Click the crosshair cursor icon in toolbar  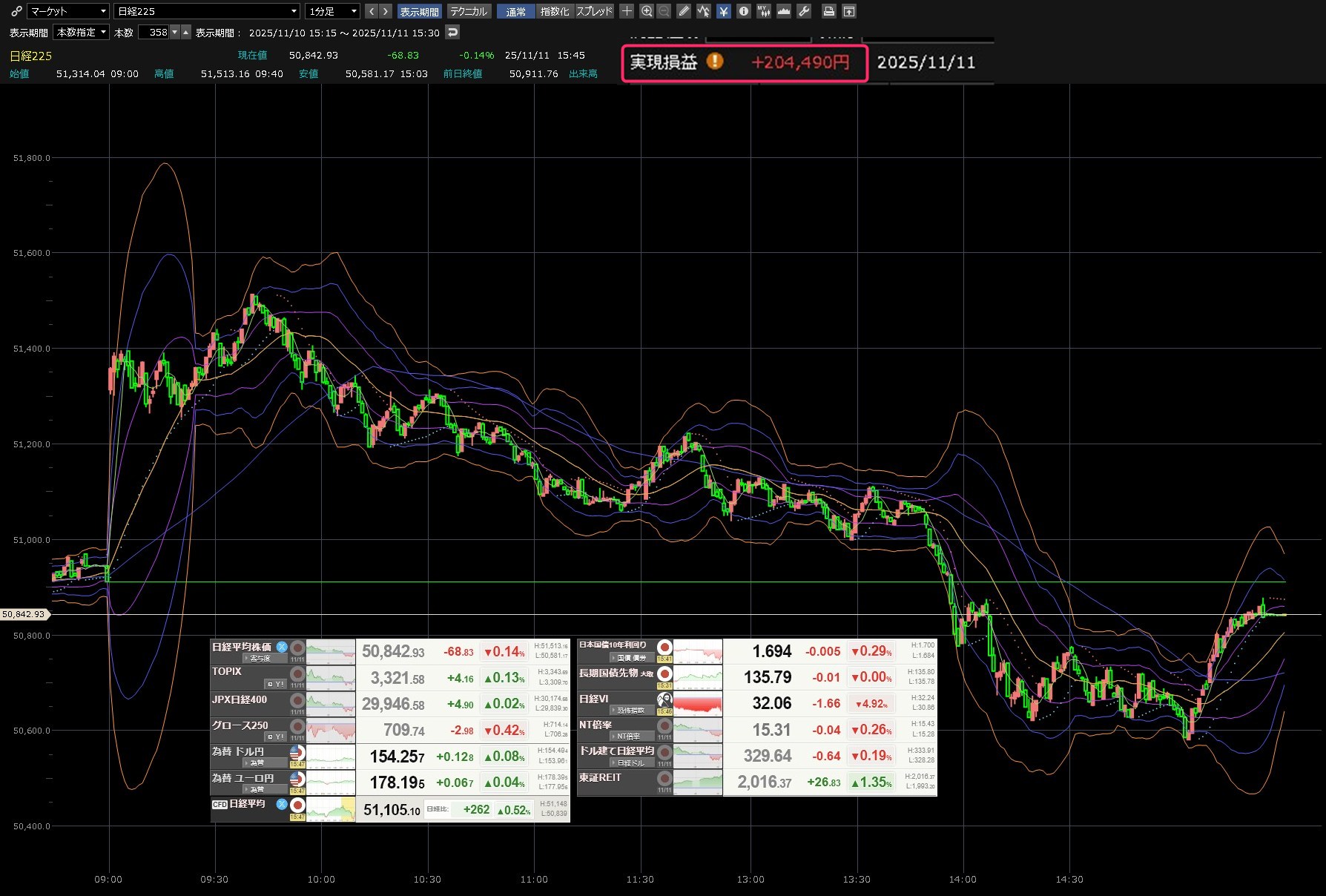(x=627, y=11)
